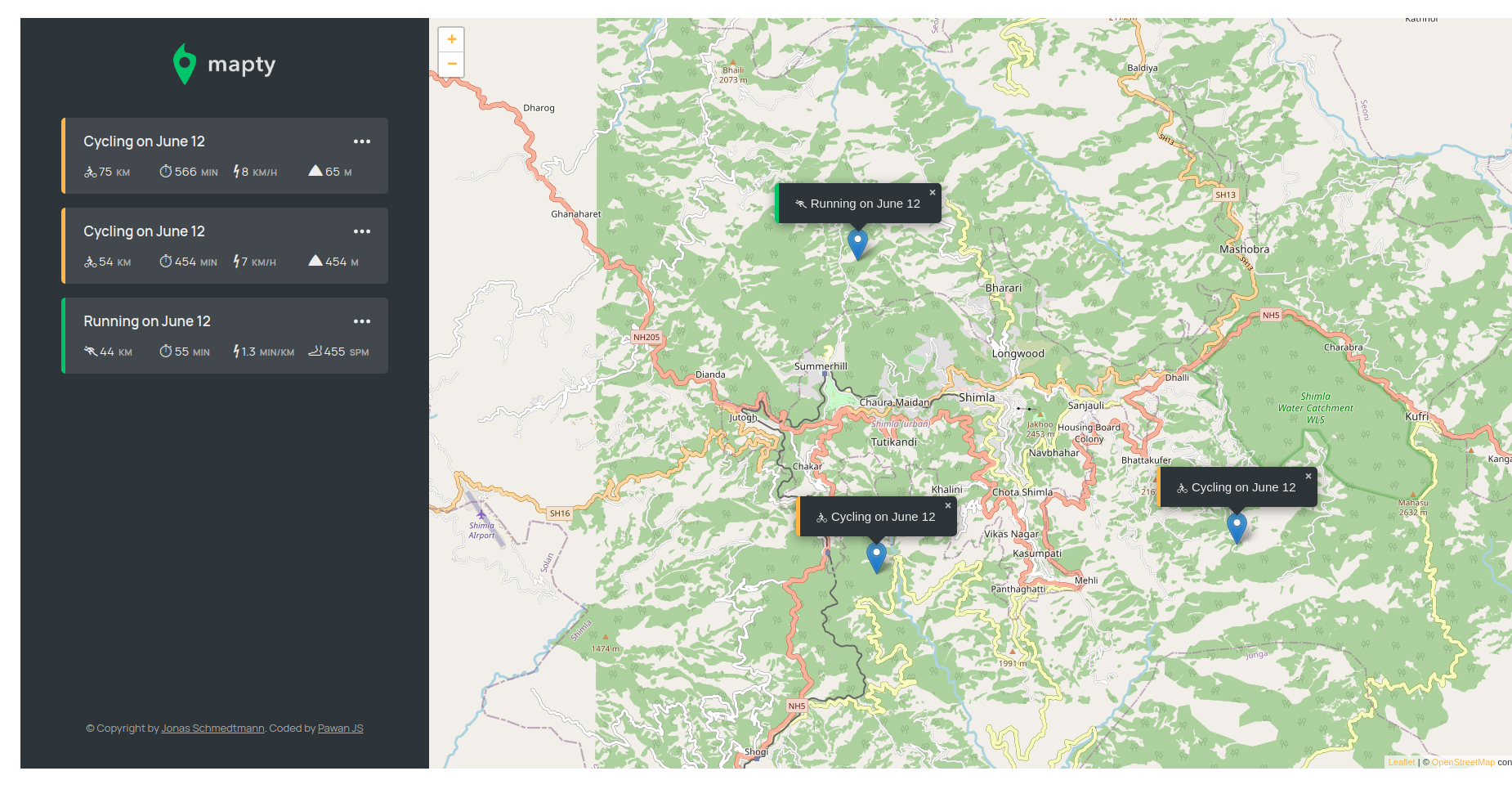The height and width of the screenshot is (789, 1512).
Task: Open the Leaflet attribution link
Action: coord(1401,762)
